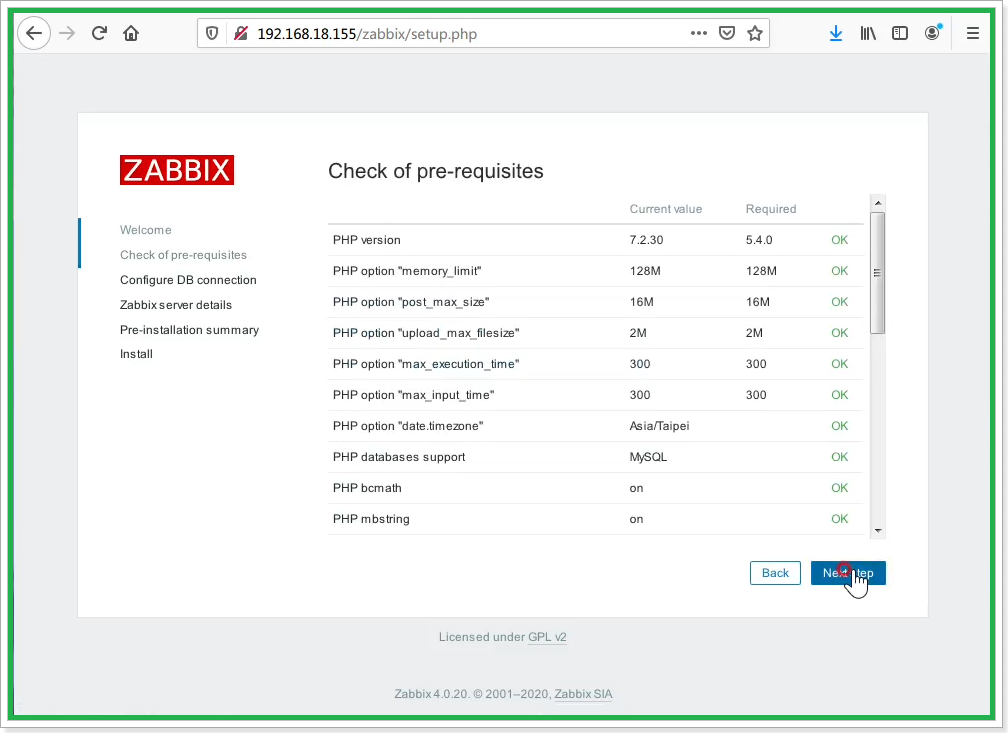Viewport: 1008px width, 733px height.
Task: Click the PHP option "max_execution_time" label
Action: click(x=426, y=364)
